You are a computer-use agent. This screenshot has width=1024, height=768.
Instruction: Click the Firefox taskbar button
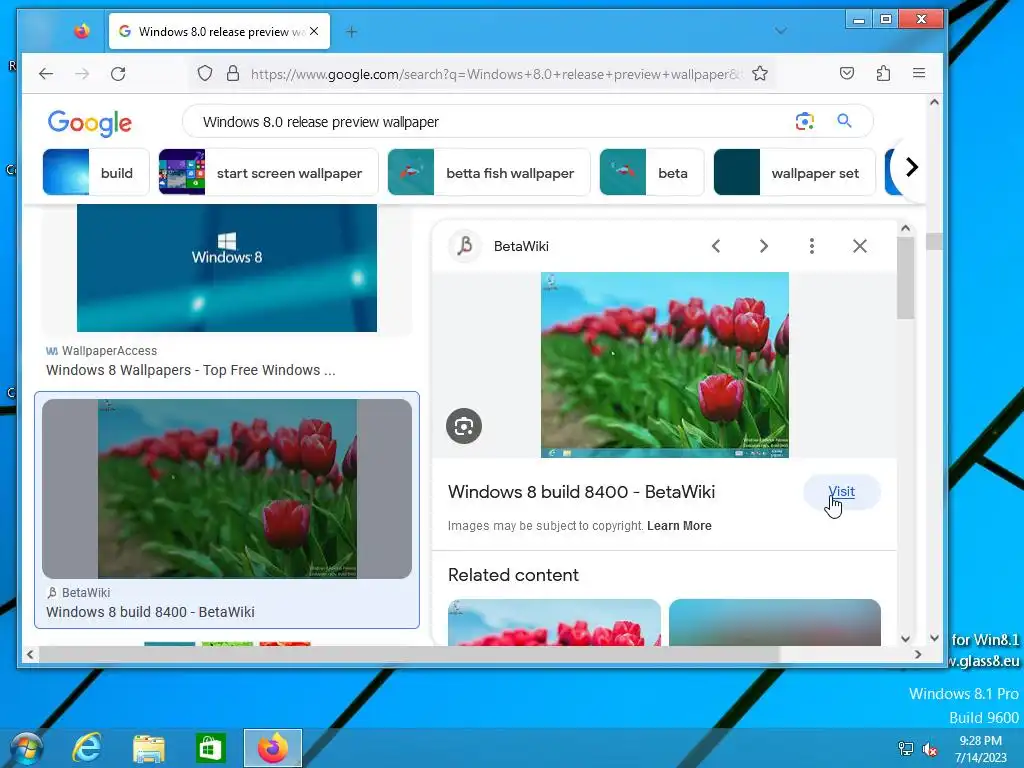[x=273, y=748]
